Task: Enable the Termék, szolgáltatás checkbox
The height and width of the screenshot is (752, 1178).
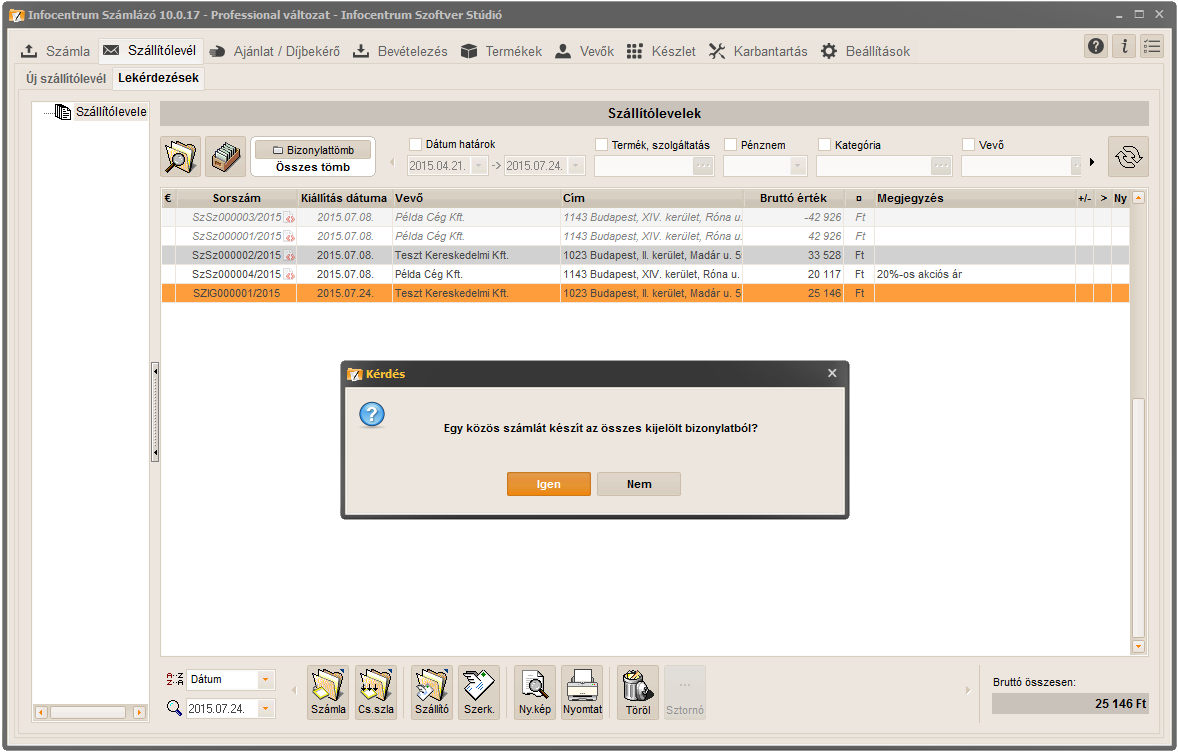Action: (x=601, y=144)
